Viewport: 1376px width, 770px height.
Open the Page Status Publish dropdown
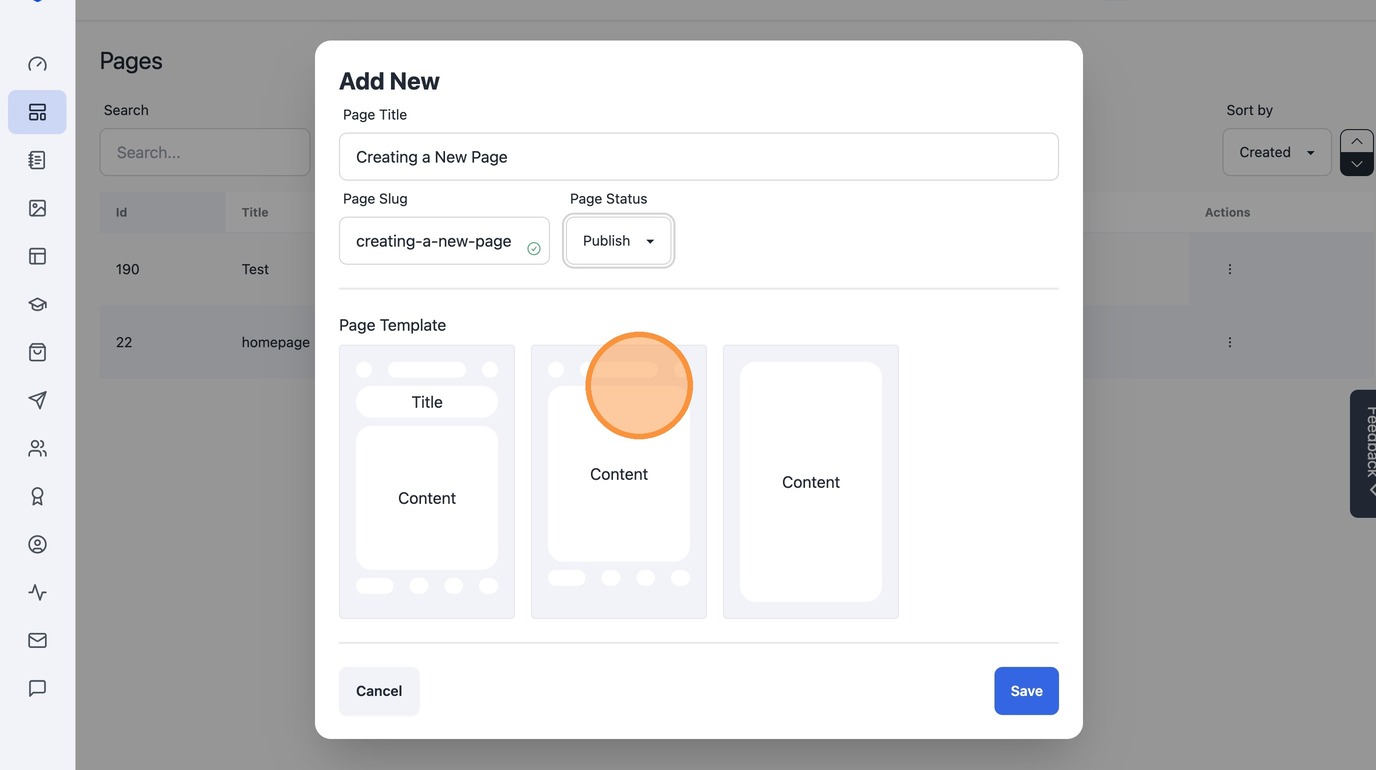tap(619, 241)
